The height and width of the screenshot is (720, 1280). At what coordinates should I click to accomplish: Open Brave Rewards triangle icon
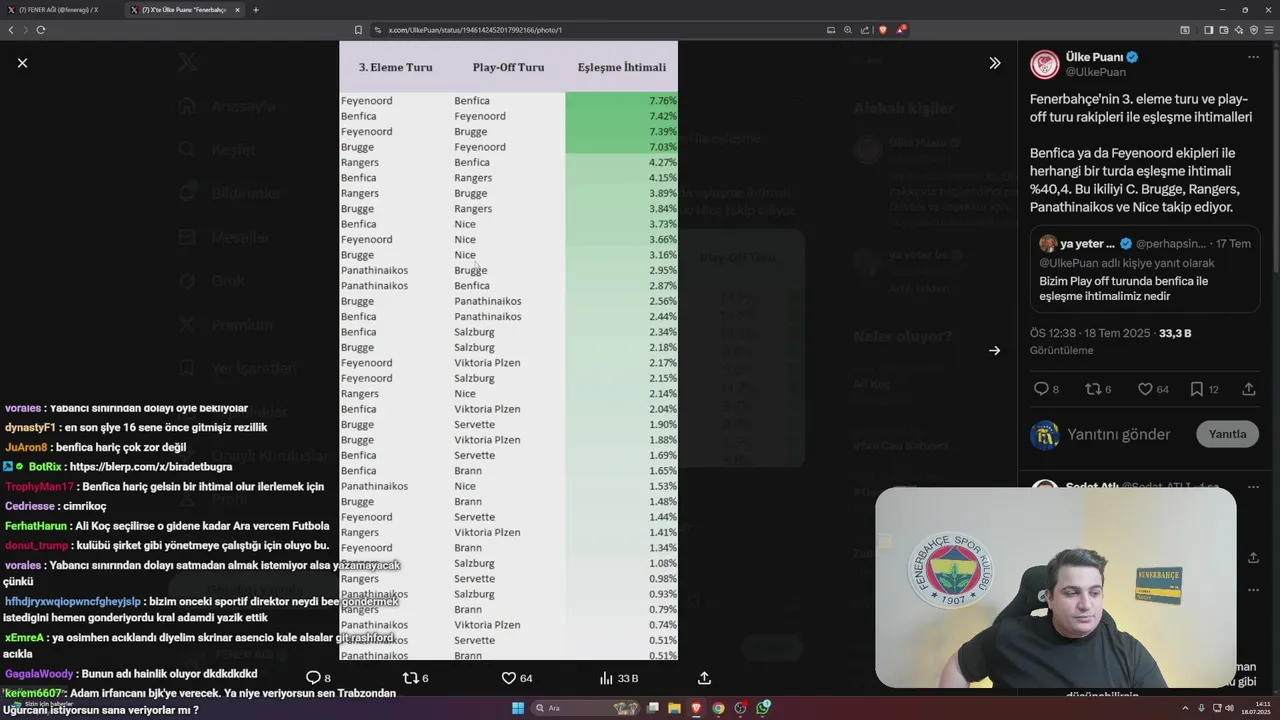click(901, 30)
